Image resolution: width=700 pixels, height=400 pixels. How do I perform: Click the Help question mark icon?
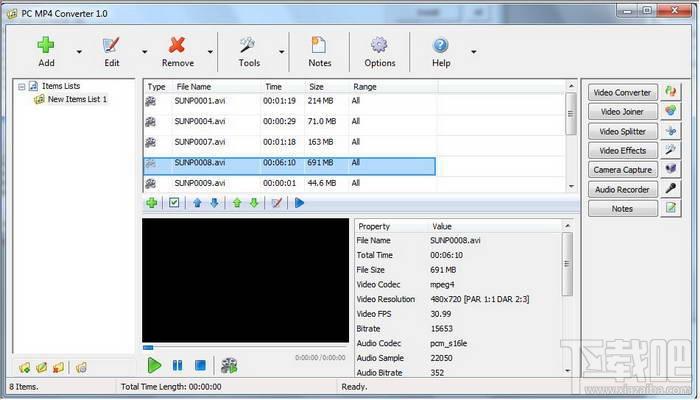pos(440,45)
